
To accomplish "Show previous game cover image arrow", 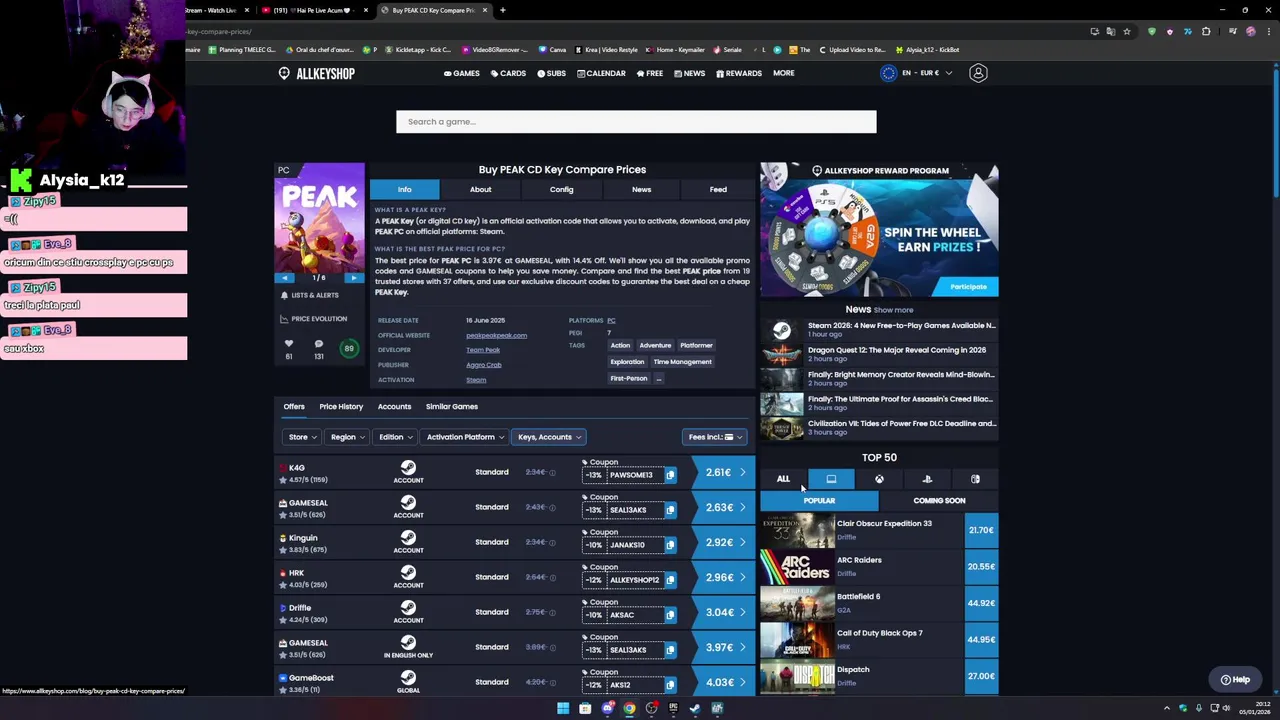I will coord(286,278).
